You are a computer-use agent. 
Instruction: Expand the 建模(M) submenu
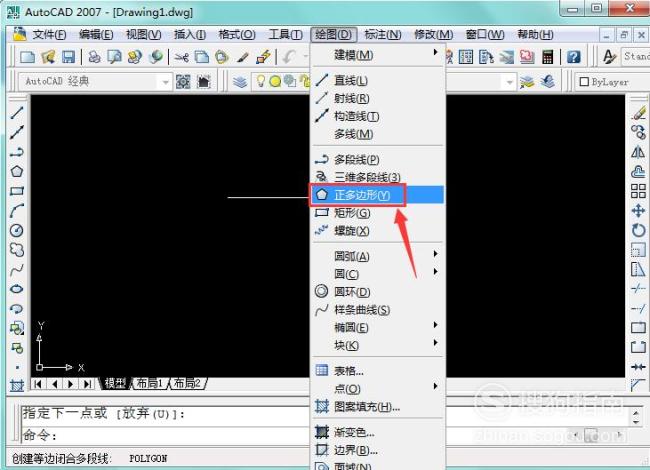click(x=378, y=54)
